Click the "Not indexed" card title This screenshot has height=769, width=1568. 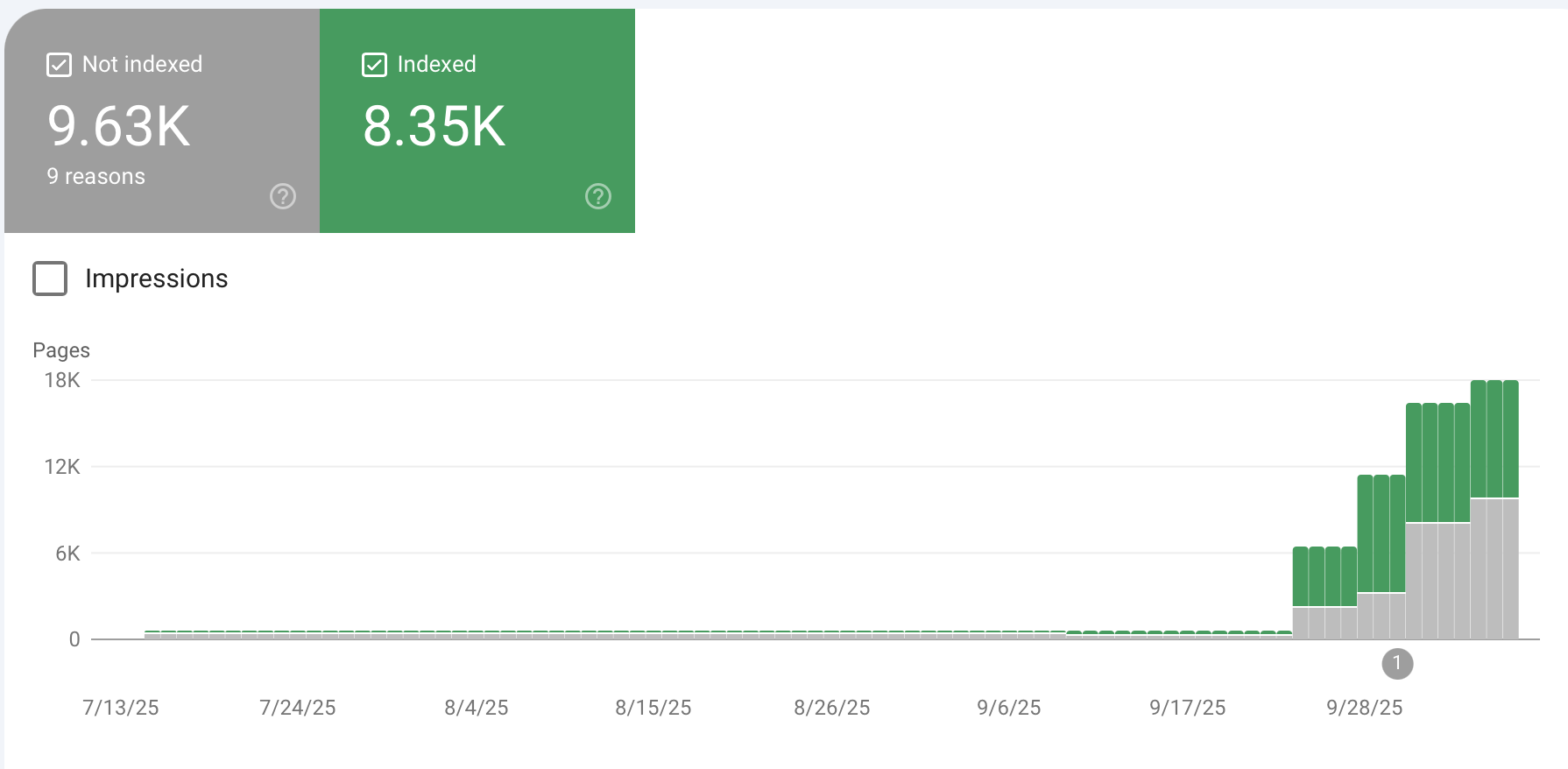142,65
